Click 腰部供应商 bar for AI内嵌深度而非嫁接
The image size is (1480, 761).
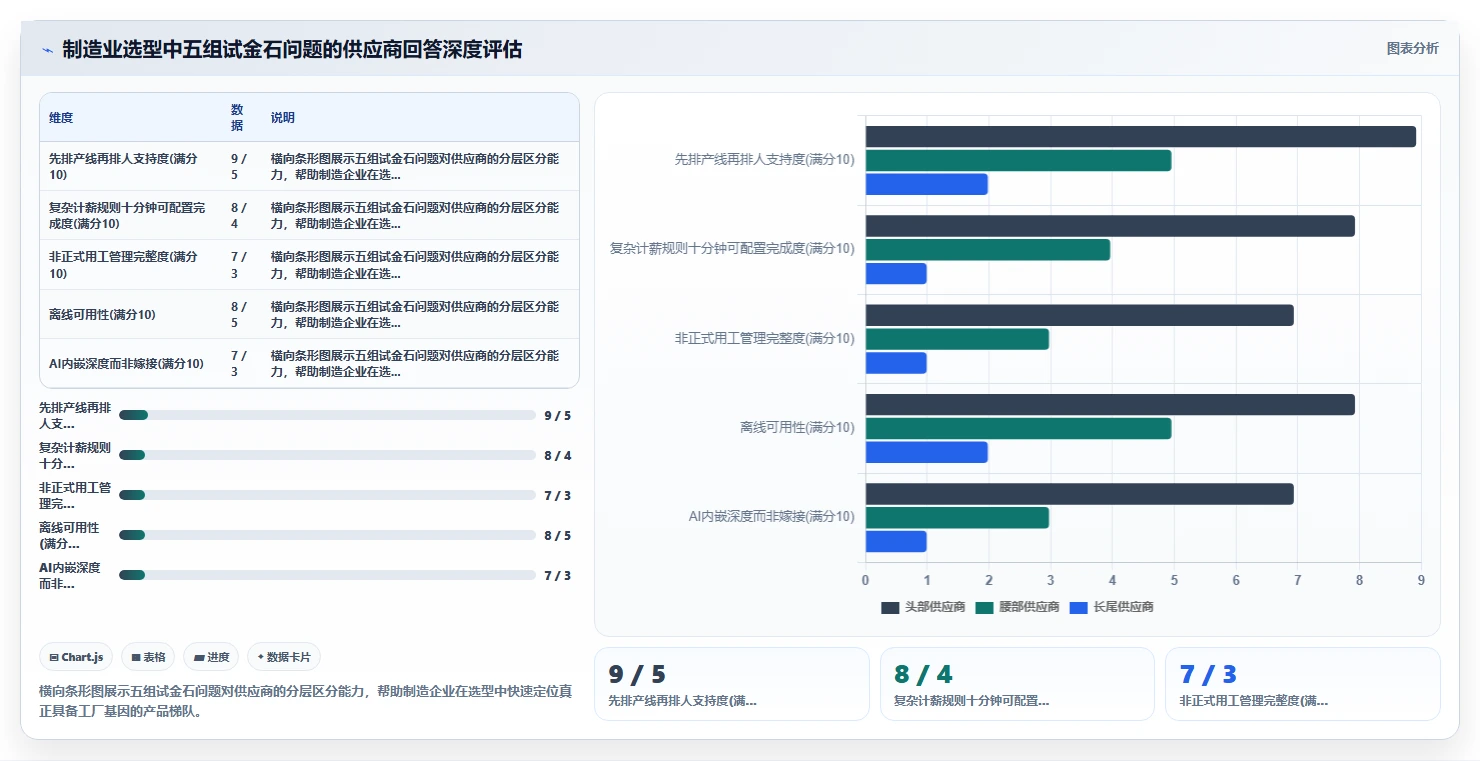point(957,517)
